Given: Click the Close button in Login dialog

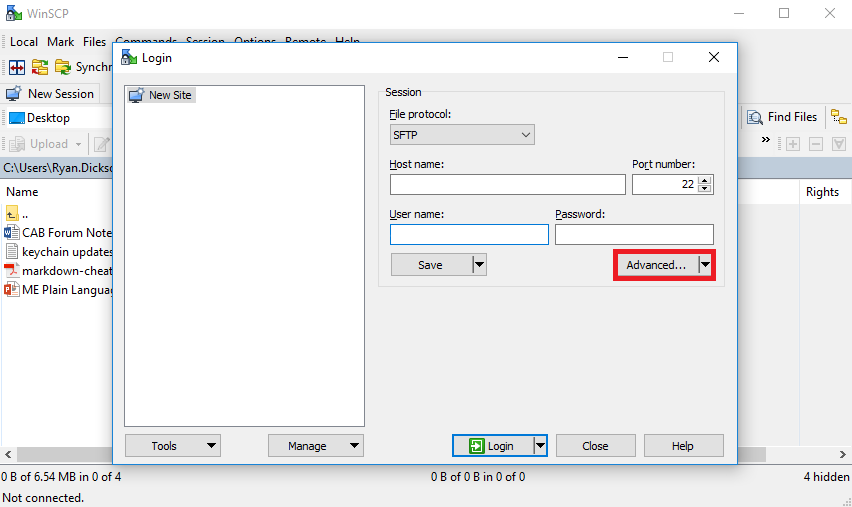Looking at the screenshot, I should (596, 446).
